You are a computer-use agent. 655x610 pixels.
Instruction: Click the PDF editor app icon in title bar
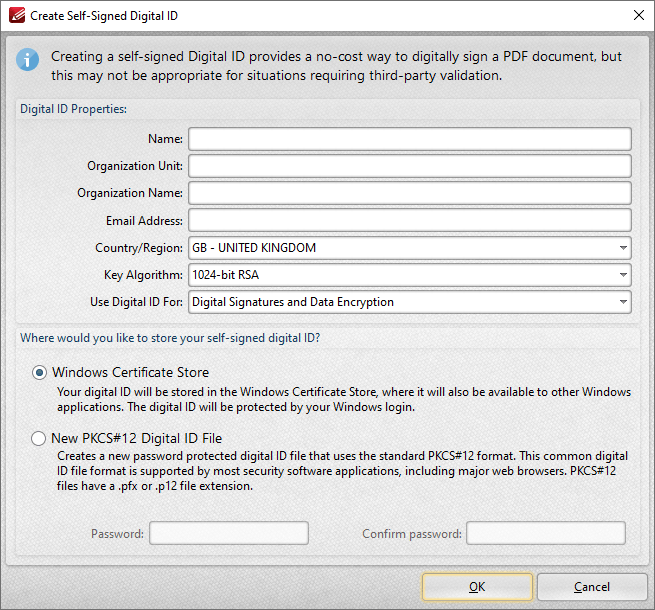tap(14, 16)
